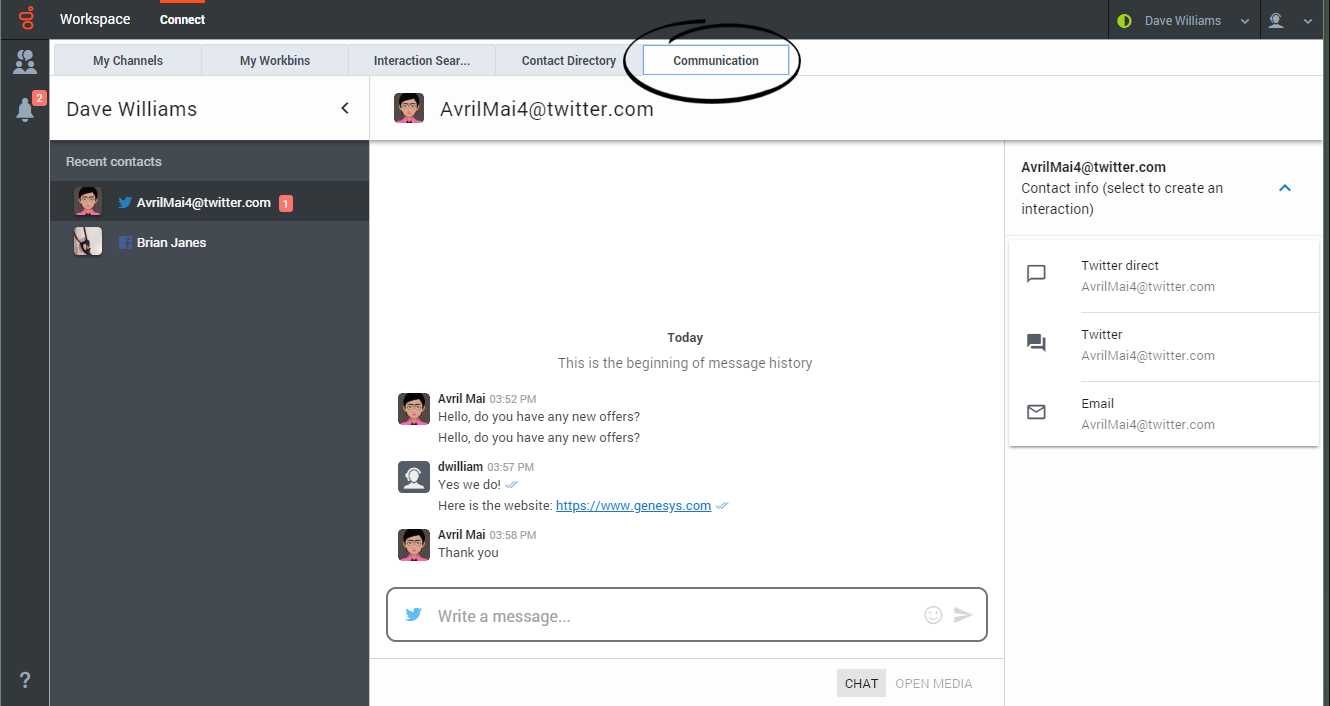1330x706 pixels.
Task: Click the help question mark icon
Action: [25, 681]
